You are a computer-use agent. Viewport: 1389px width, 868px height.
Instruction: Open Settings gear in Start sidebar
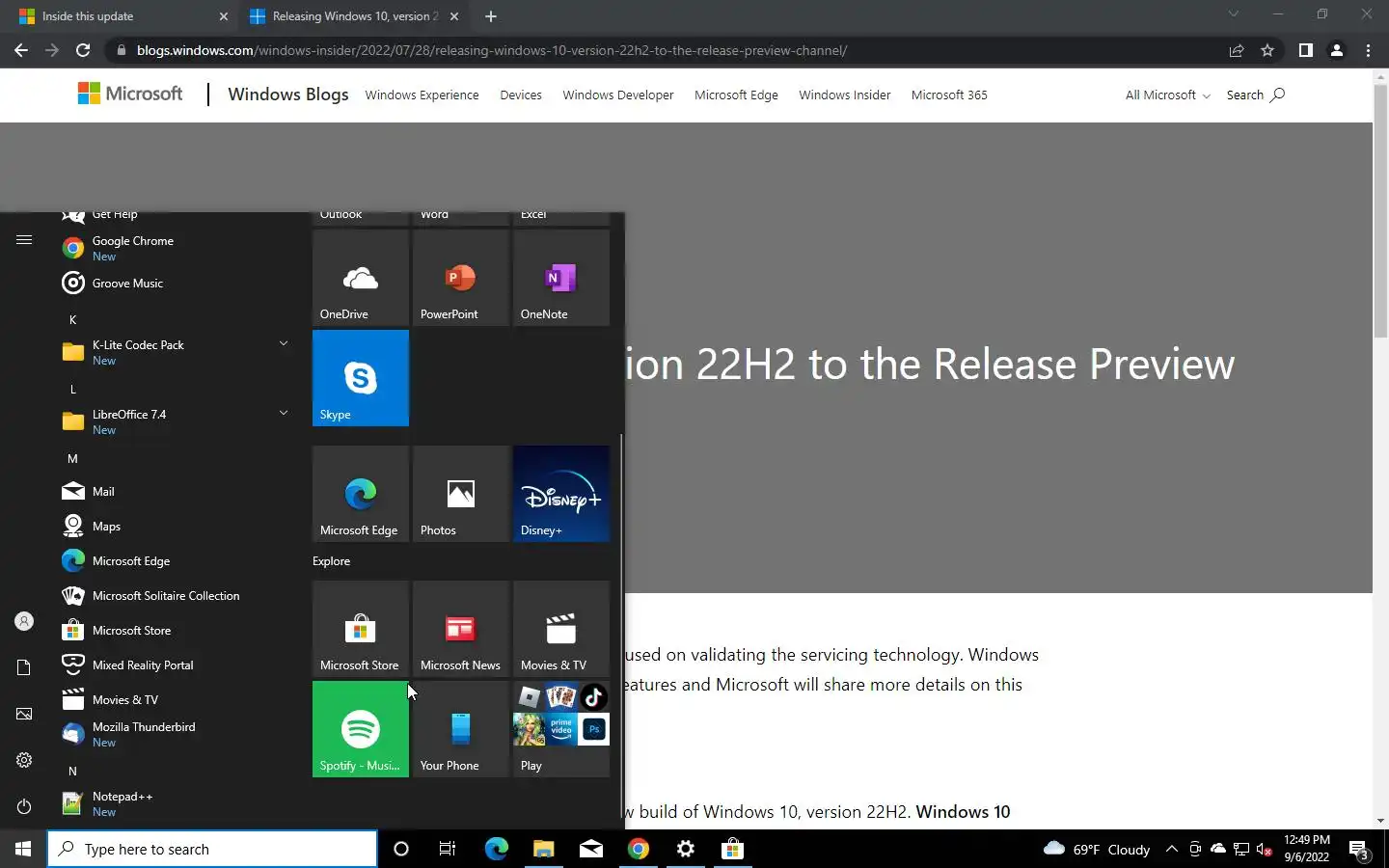[x=24, y=760]
